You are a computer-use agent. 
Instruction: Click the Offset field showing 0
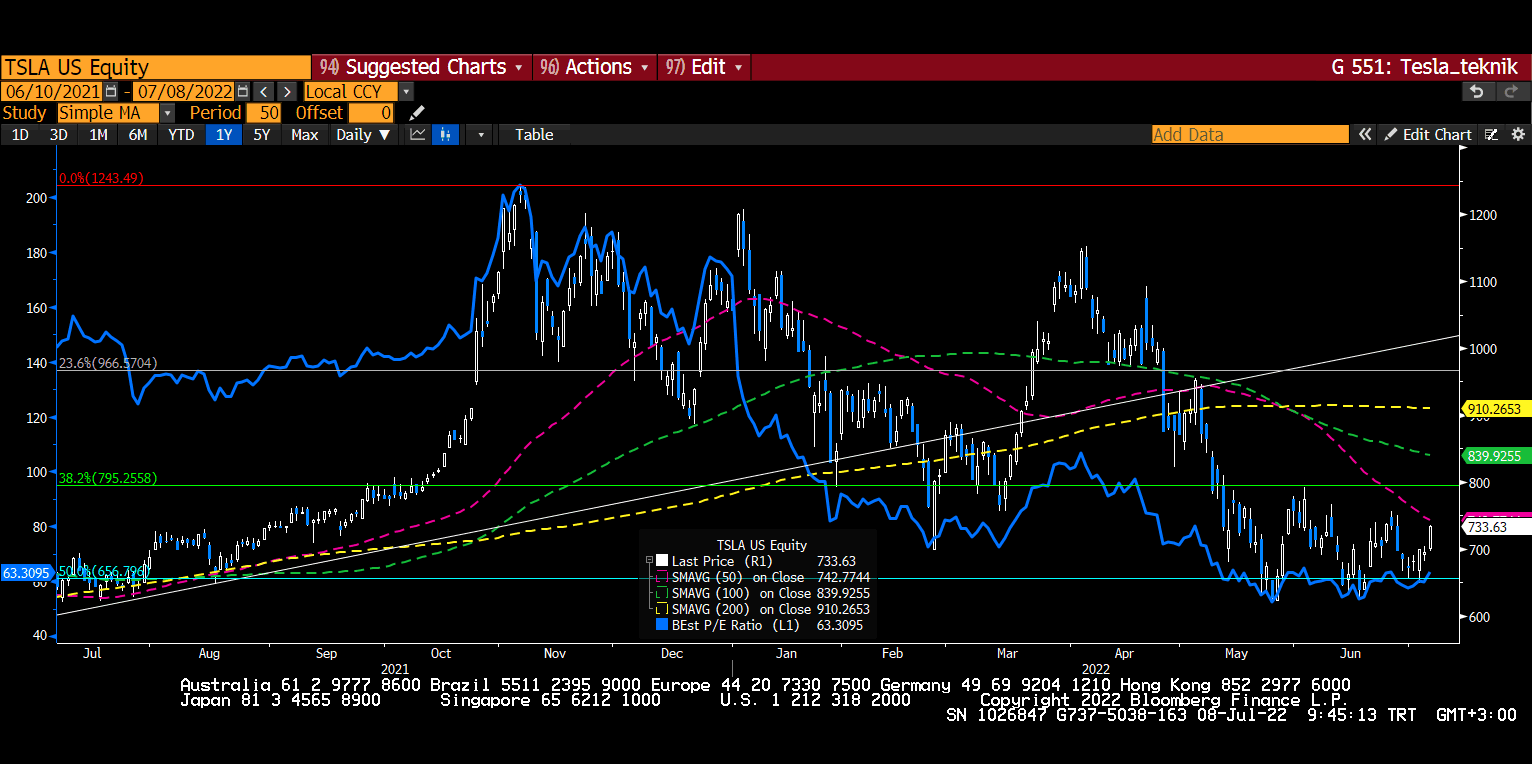pyautogui.click(x=372, y=113)
